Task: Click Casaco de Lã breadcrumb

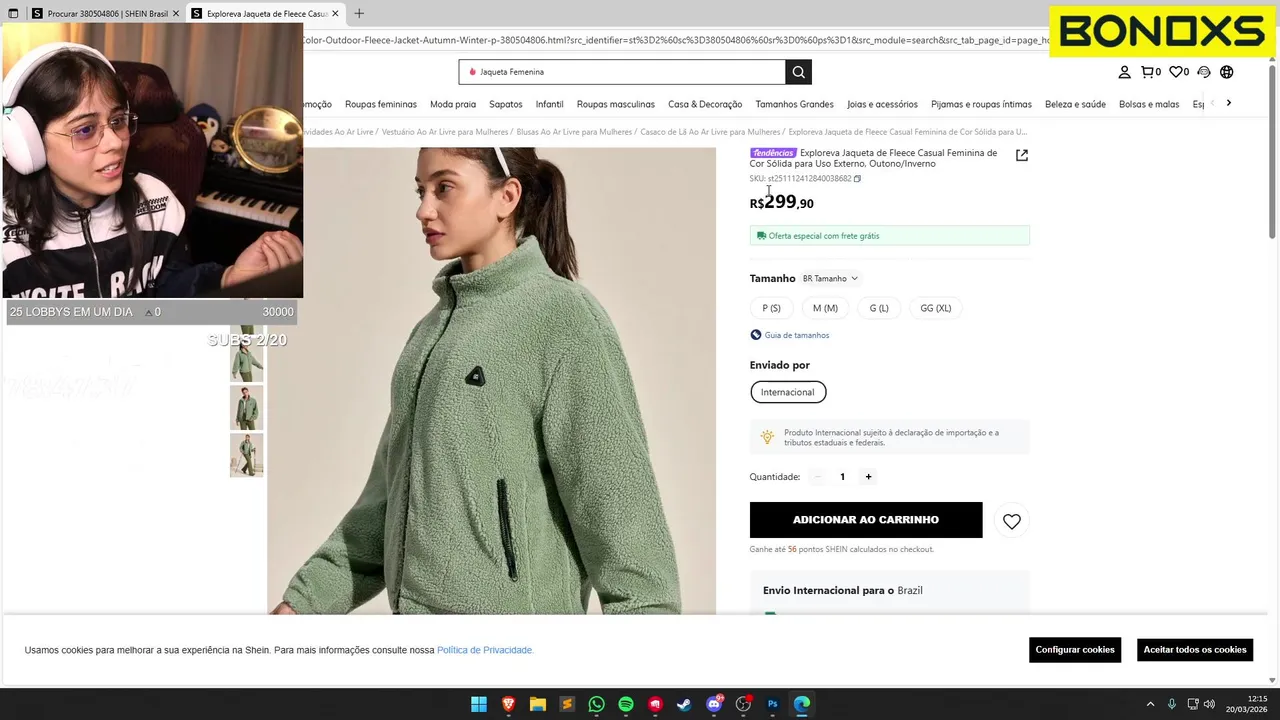Action: [x=710, y=132]
